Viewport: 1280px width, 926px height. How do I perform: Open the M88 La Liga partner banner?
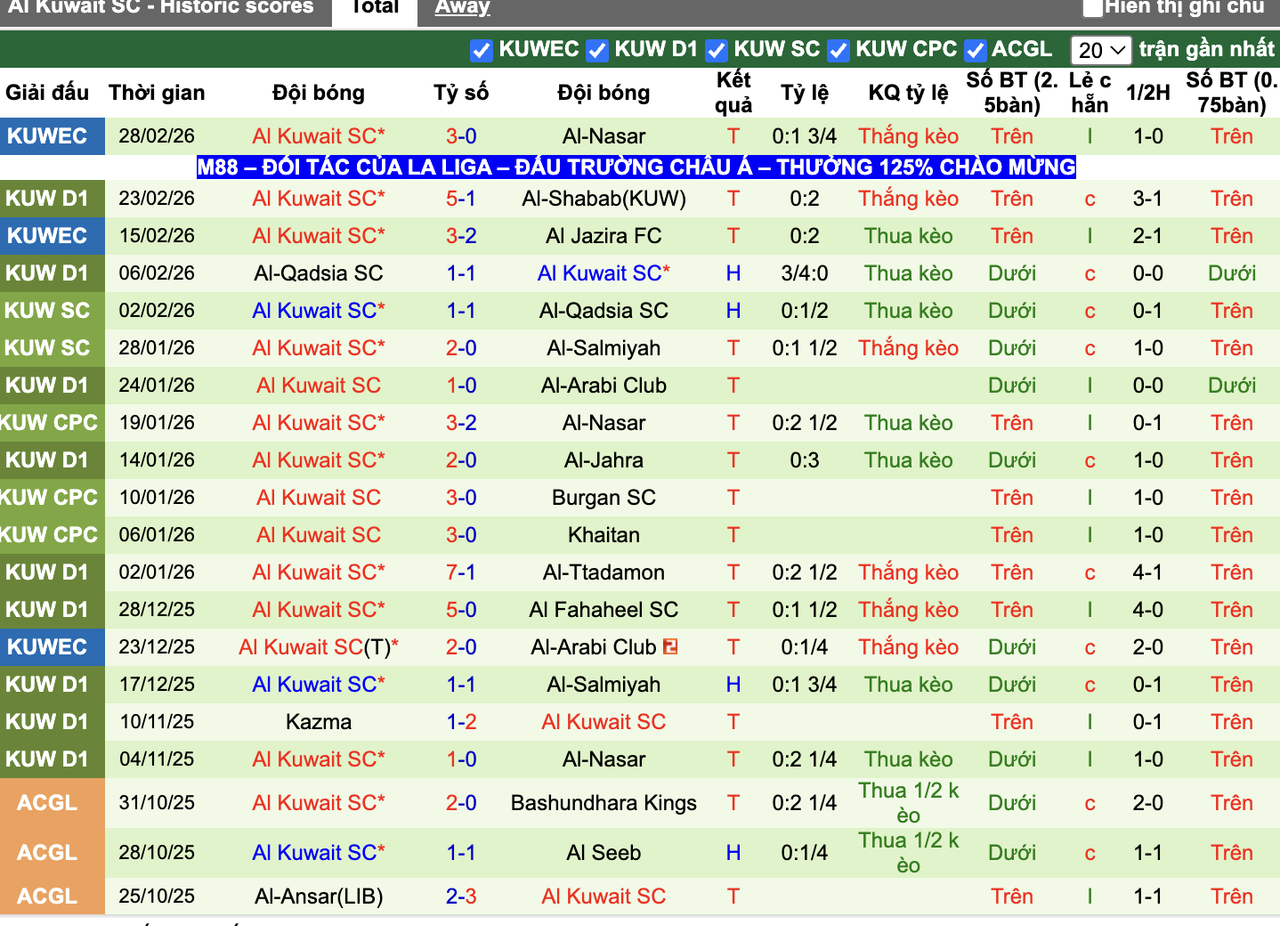[x=636, y=167]
